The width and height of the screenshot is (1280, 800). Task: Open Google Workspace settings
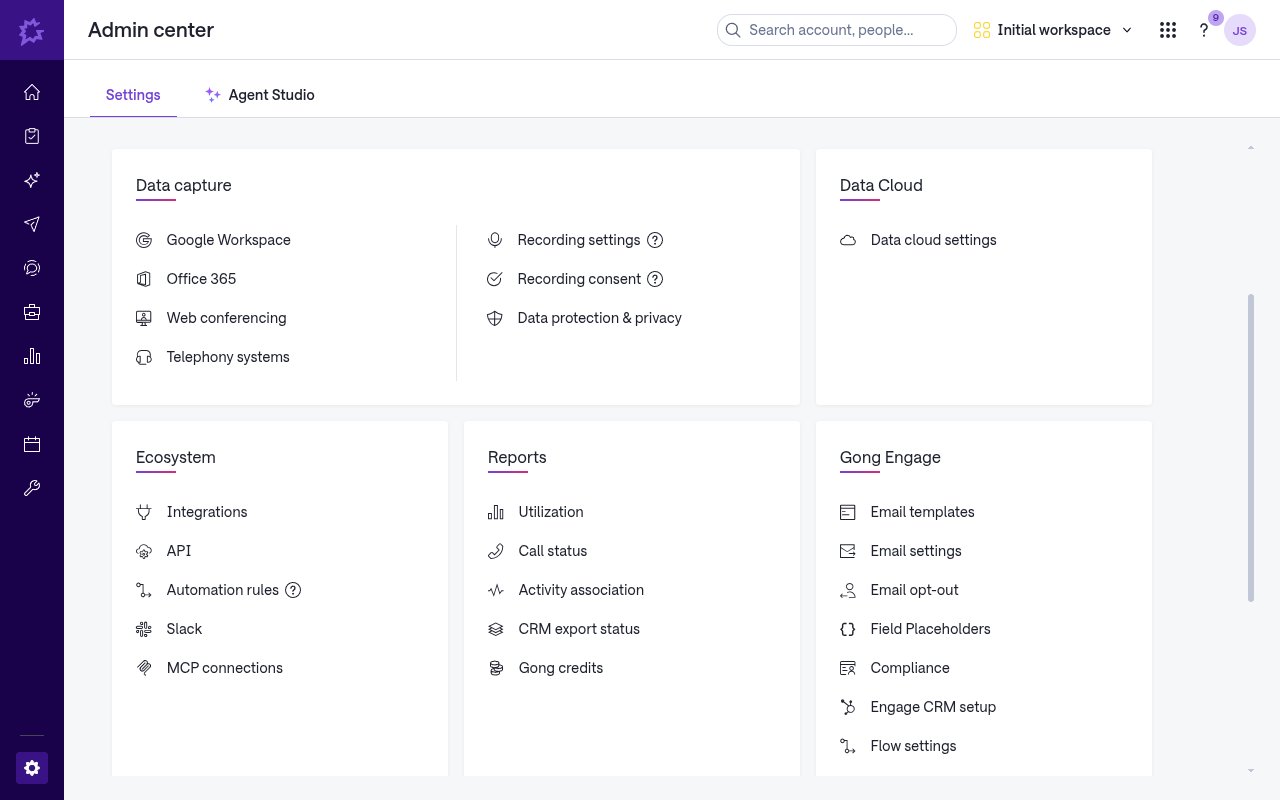[x=229, y=240]
